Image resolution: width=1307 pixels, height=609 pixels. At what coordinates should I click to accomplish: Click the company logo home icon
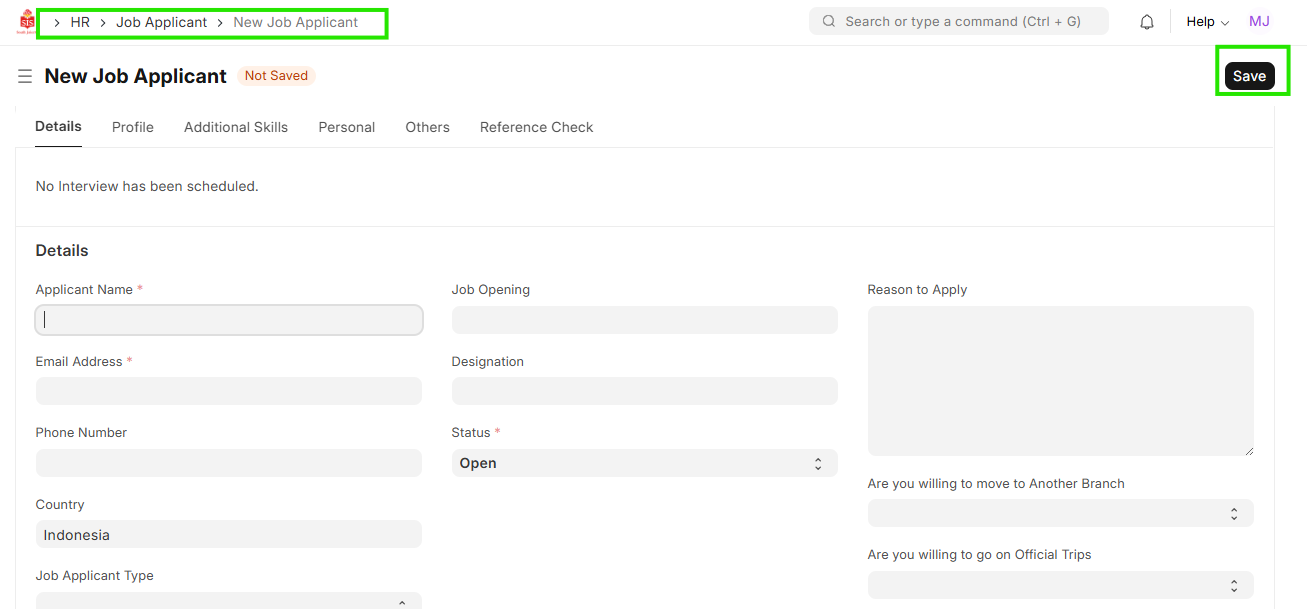click(x=26, y=22)
